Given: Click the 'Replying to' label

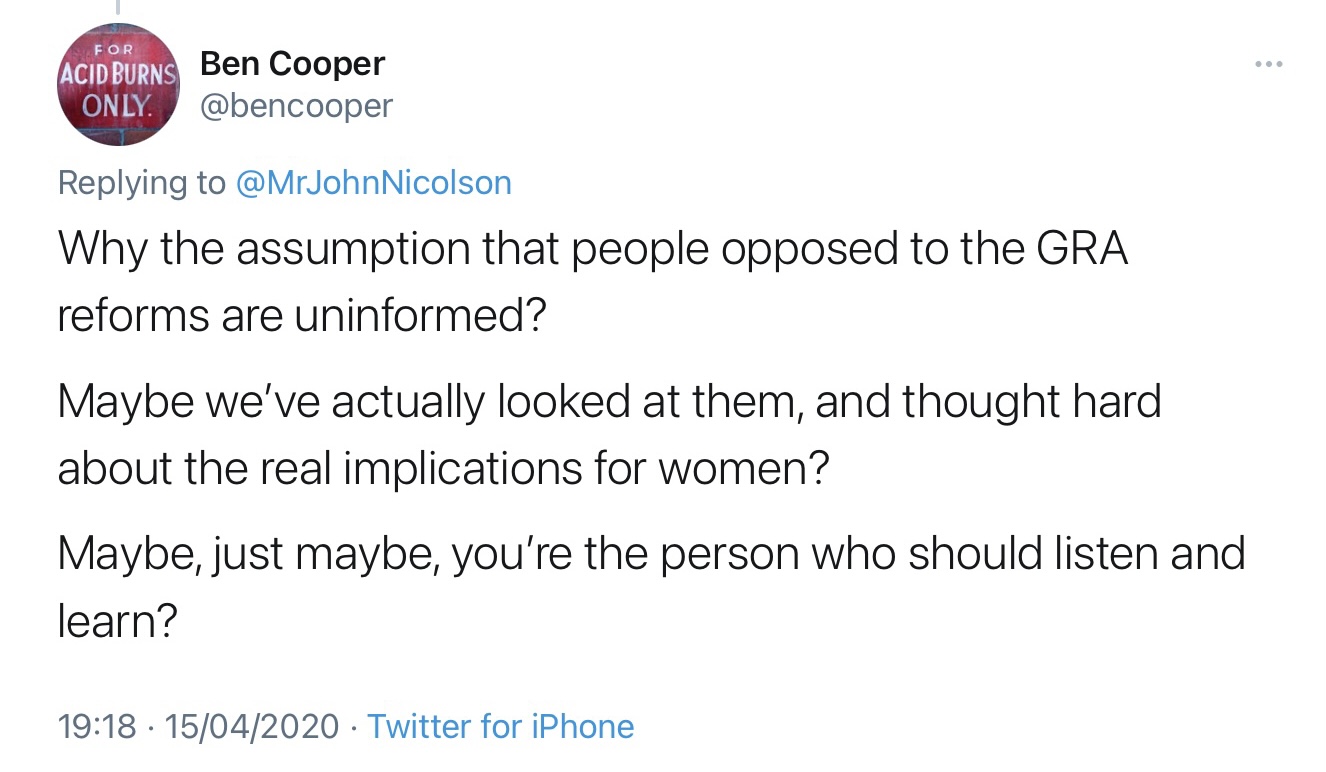Looking at the screenshot, I should (142, 183).
